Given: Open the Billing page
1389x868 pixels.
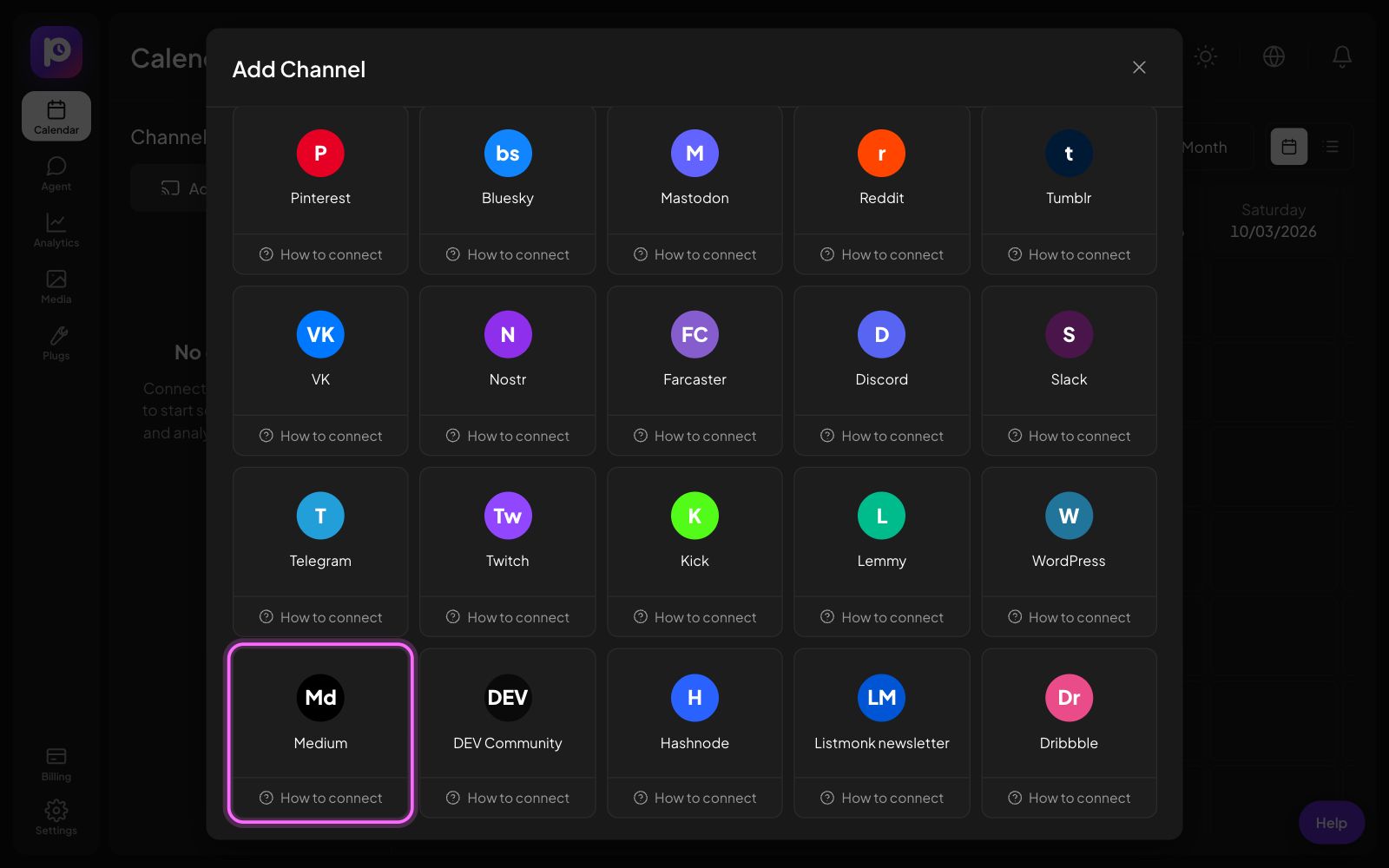Looking at the screenshot, I should pyautogui.click(x=56, y=764).
